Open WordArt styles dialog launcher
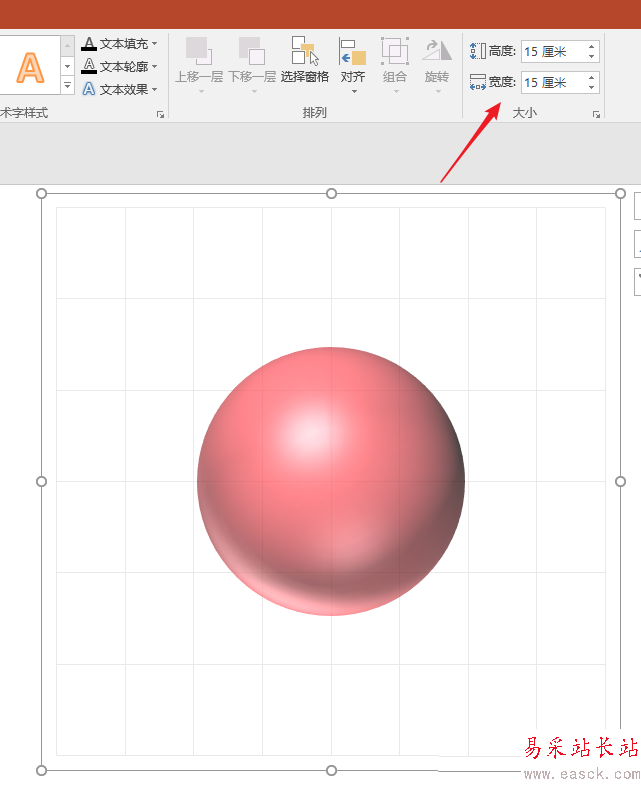The image size is (641, 789). tap(161, 115)
